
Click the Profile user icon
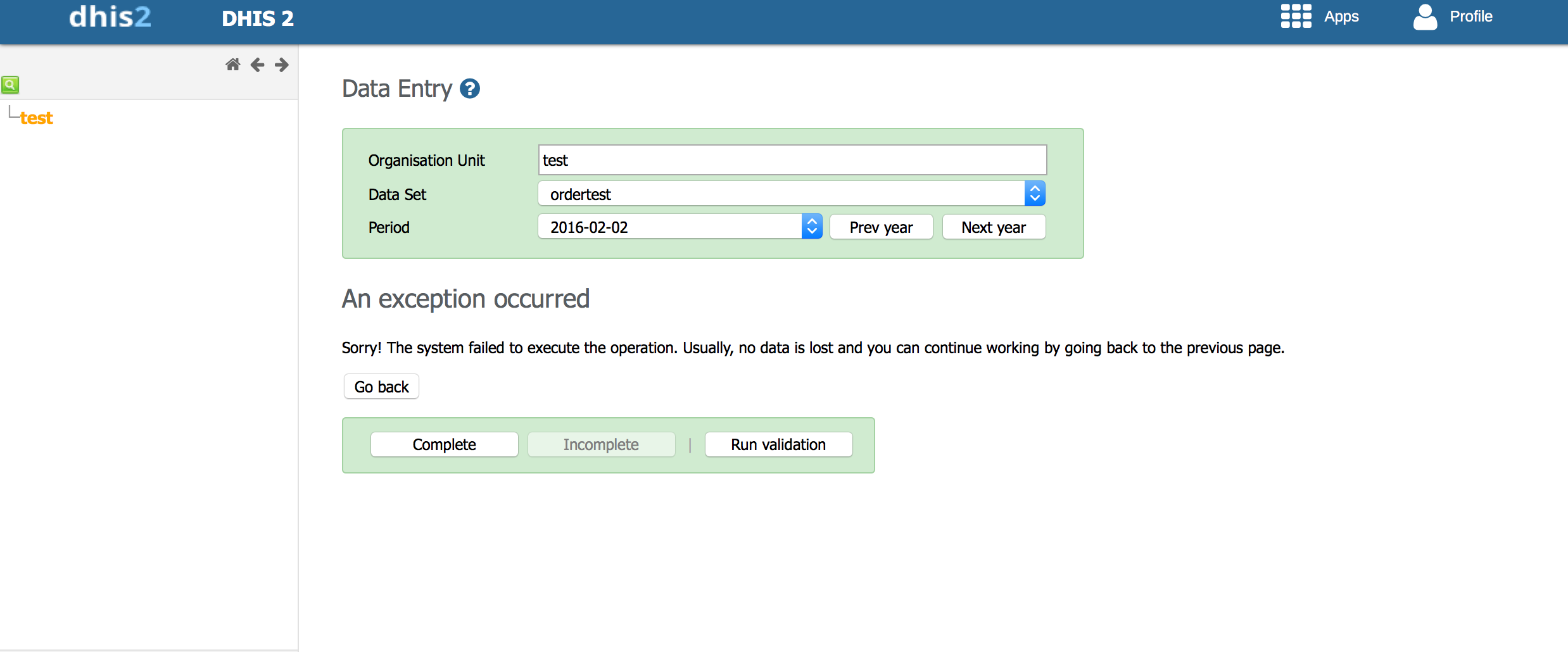click(1425, 17)
